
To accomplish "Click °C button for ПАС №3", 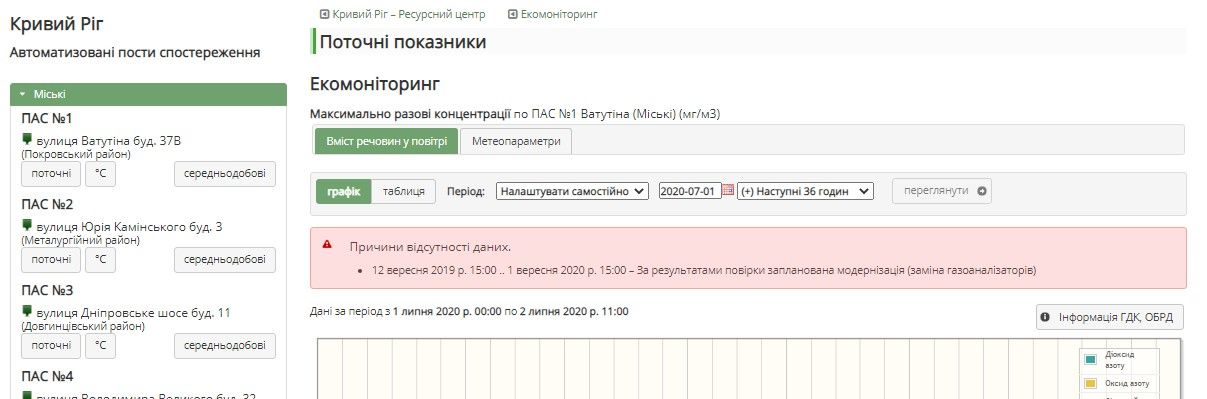I will (100, 346).
